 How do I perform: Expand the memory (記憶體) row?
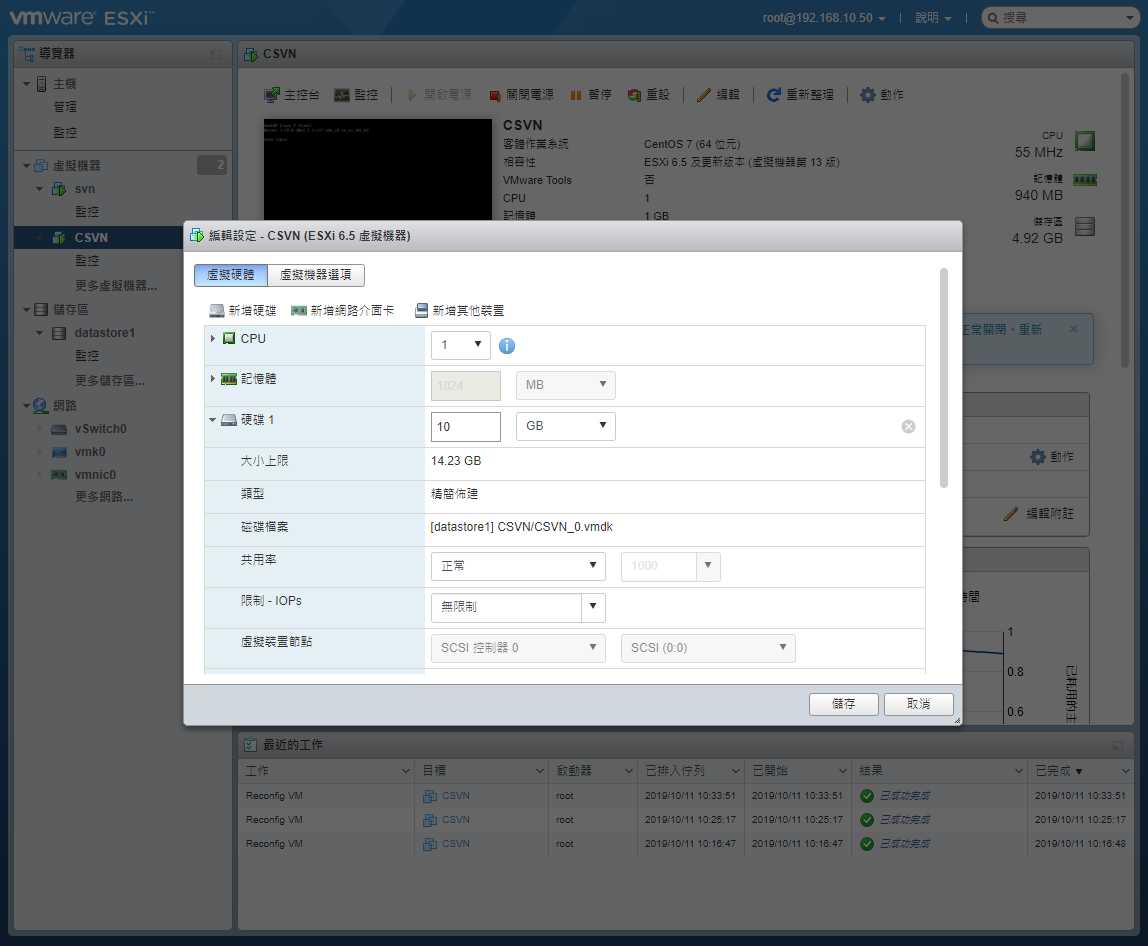[212, 379]
